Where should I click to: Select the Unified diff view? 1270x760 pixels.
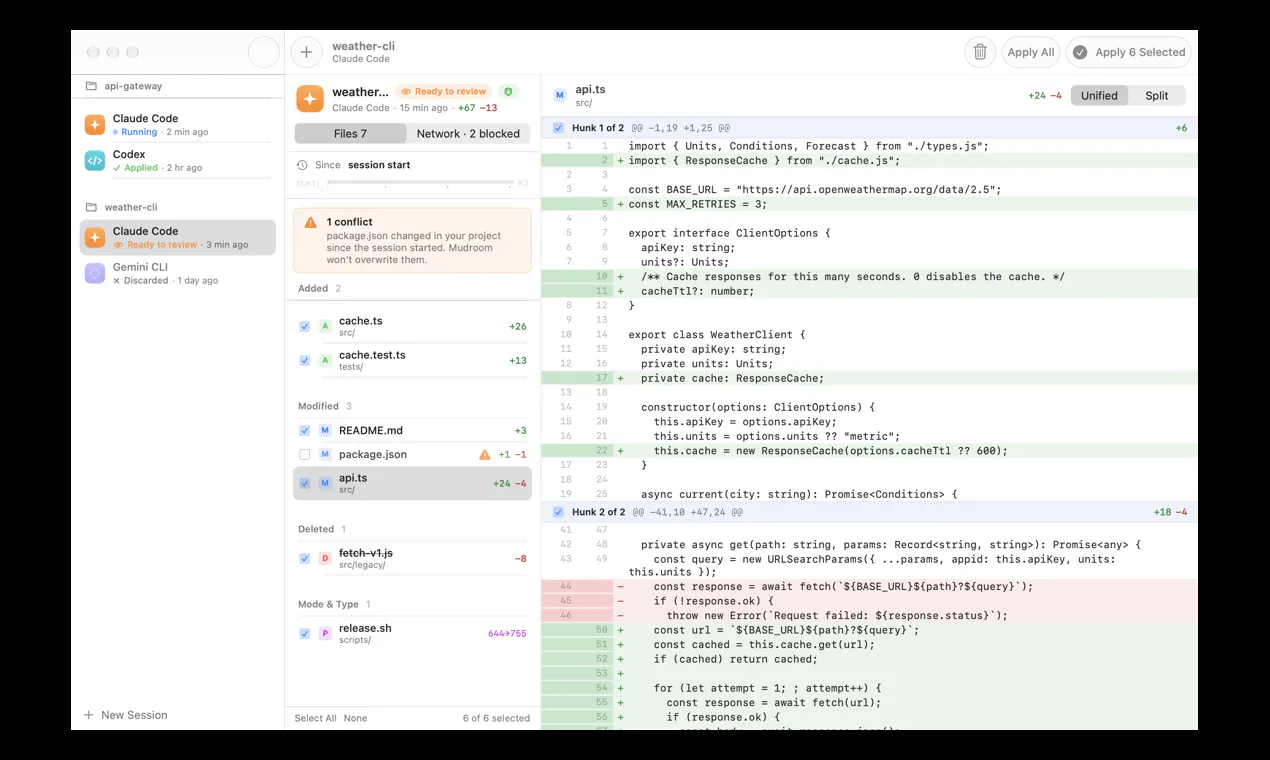pyautogui.click(x=1099, y=95)
